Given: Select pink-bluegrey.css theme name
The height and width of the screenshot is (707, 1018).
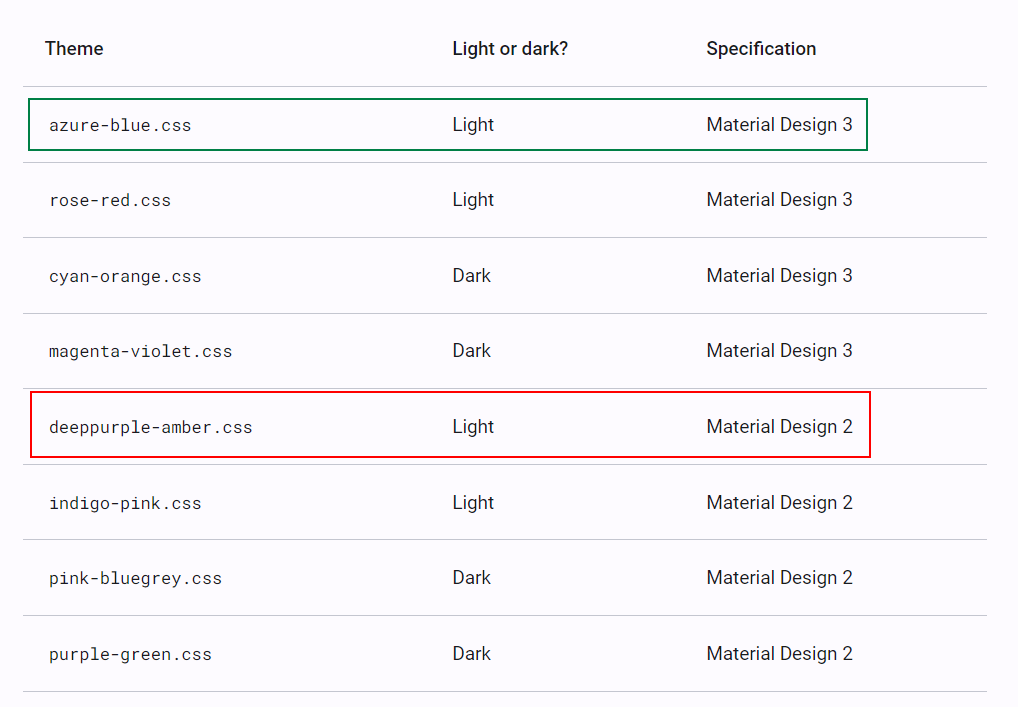Looking at the screenshot, I should [x=135, y=578].
